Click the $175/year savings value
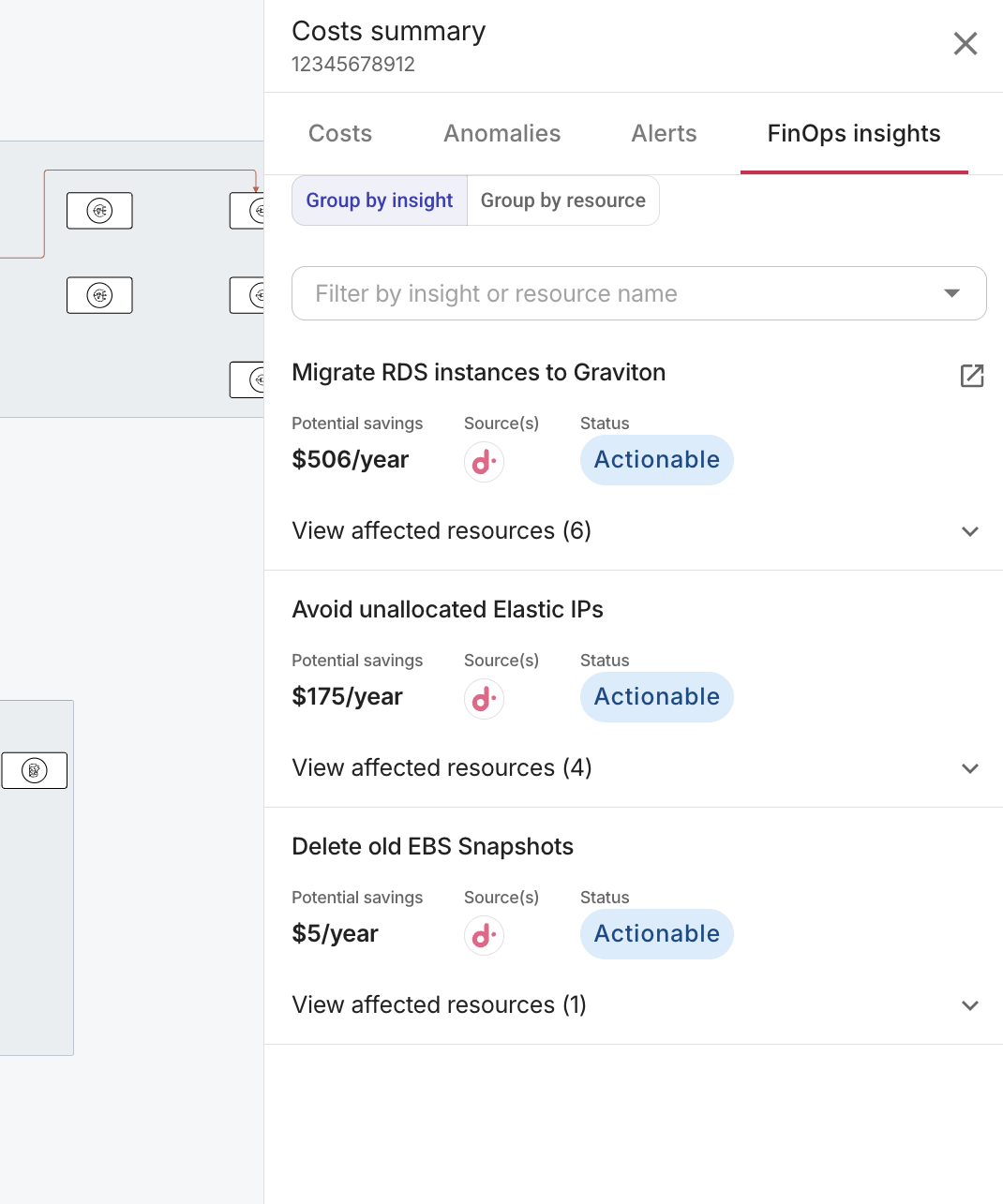This screenshot has width=1003, height=1204. point(348,696)
